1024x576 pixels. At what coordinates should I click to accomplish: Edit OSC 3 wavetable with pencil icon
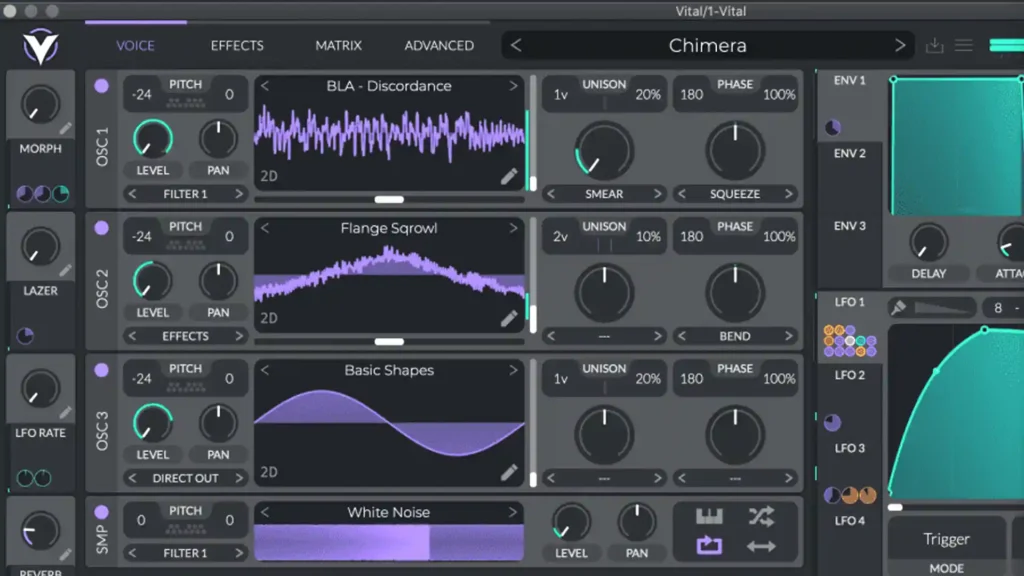coord(509,472)
